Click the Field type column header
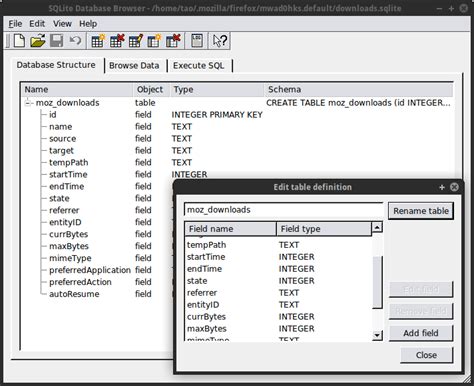 point(324,229)
